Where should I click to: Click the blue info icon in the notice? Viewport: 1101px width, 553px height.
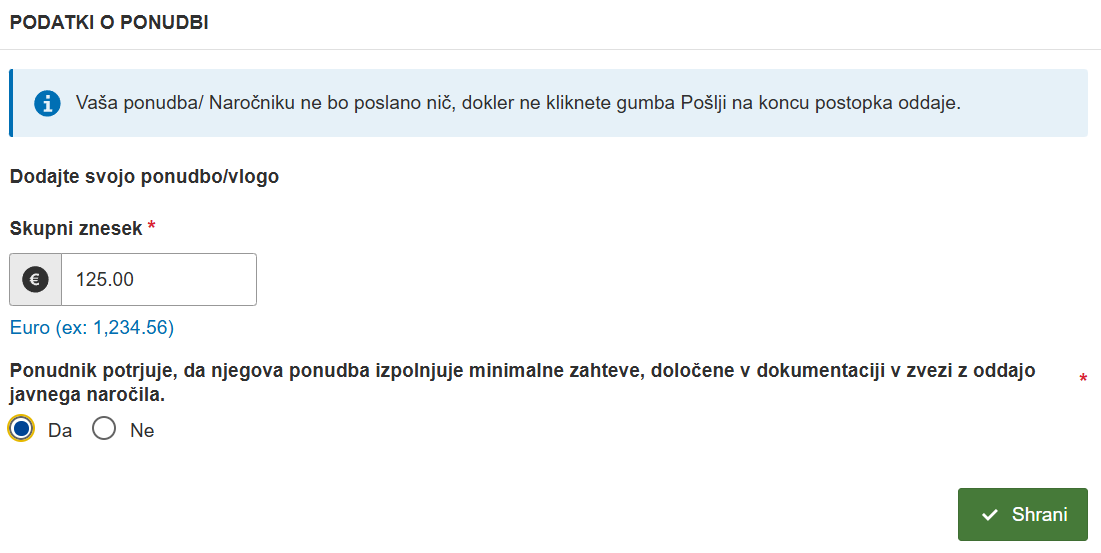coord(47,103)
